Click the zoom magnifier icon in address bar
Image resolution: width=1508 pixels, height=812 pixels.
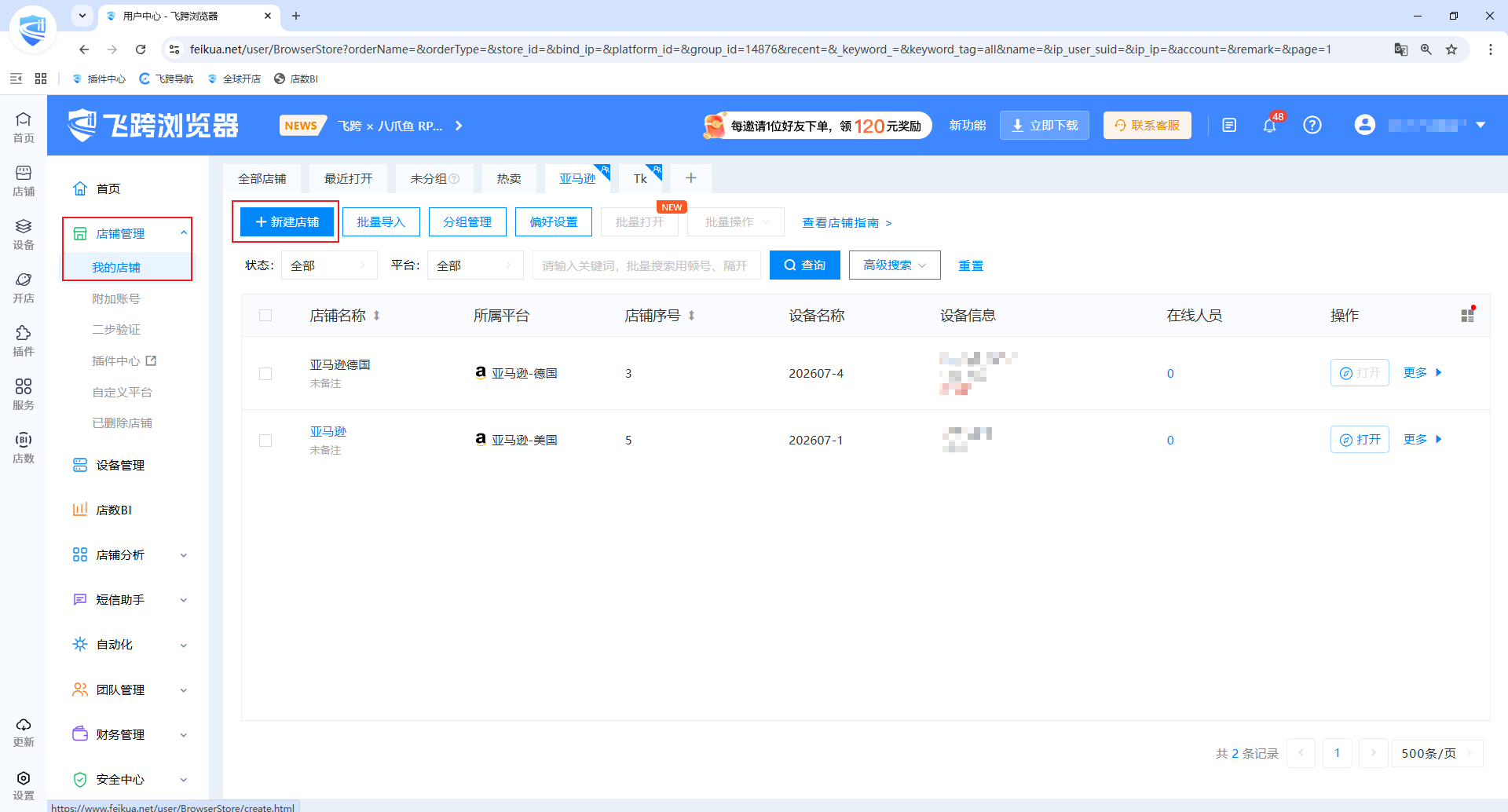coord(1426,49)
